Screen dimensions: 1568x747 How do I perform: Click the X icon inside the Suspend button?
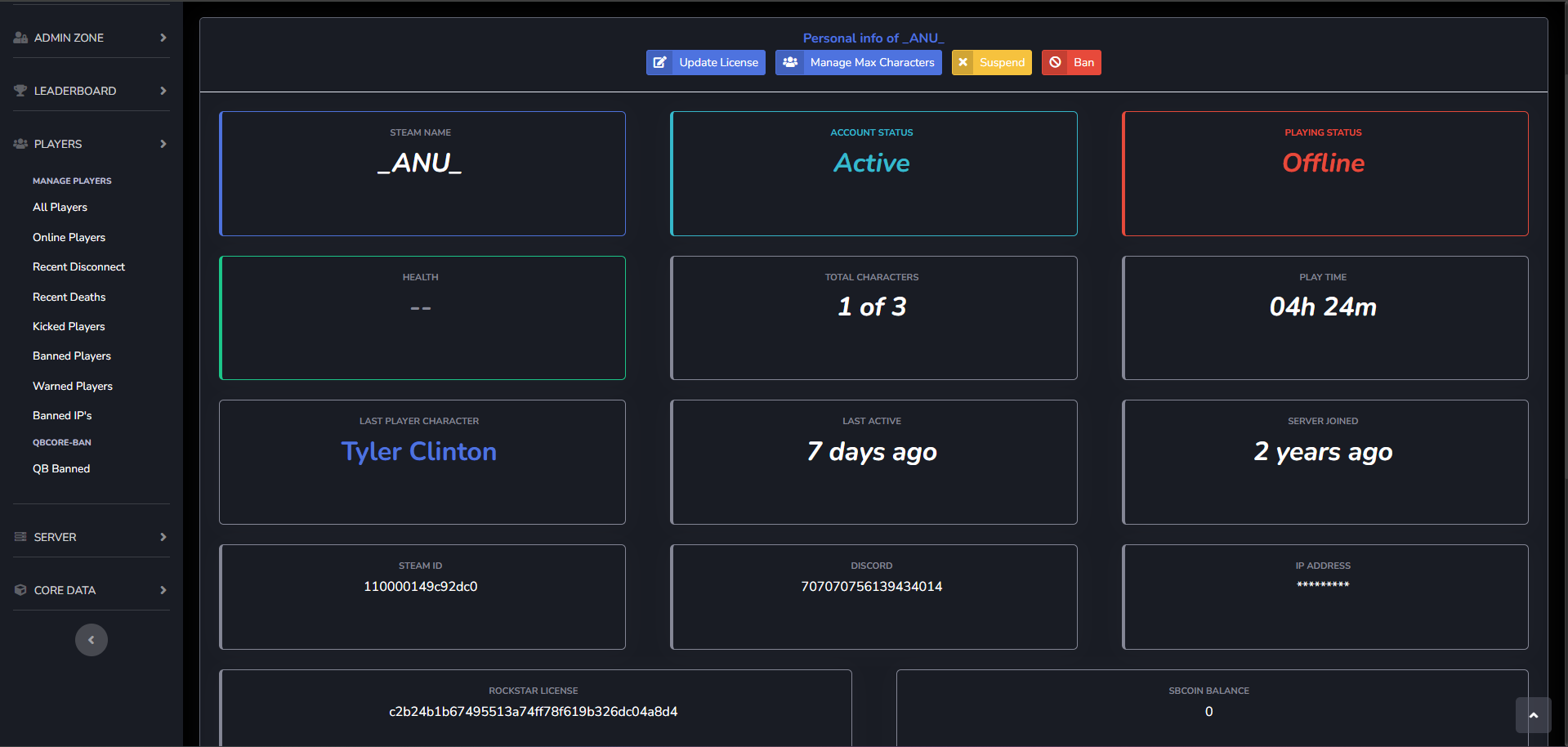(964, 61)
